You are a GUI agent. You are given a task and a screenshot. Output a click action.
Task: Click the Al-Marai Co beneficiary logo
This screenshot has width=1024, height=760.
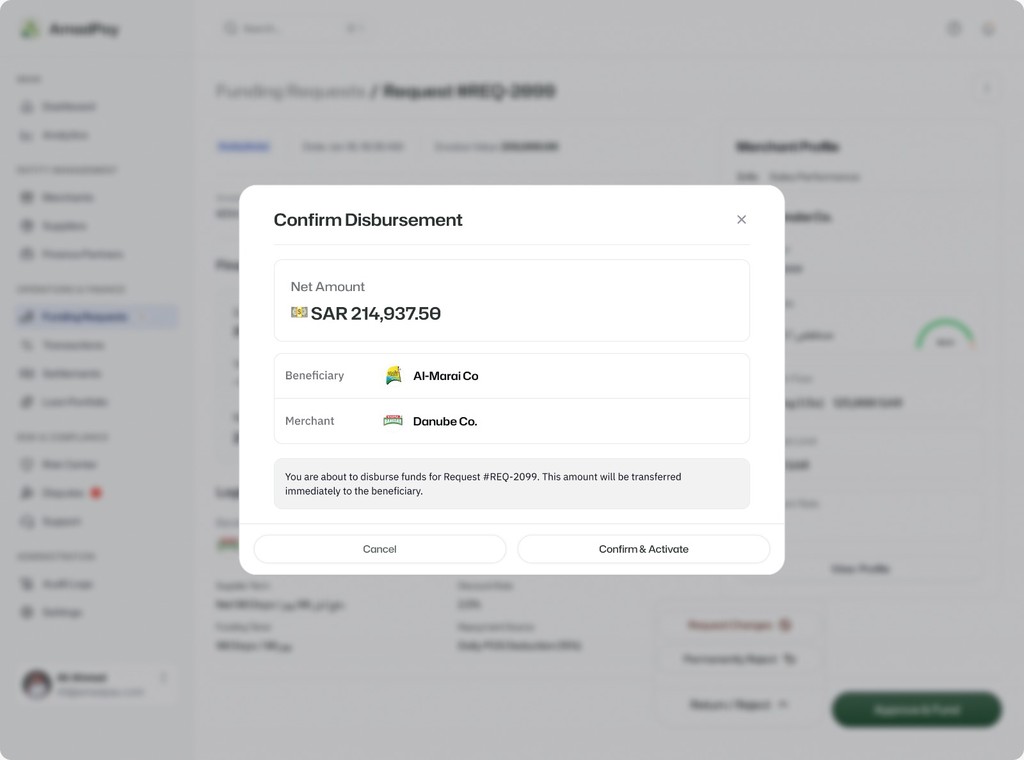click(x=394, y=376)
